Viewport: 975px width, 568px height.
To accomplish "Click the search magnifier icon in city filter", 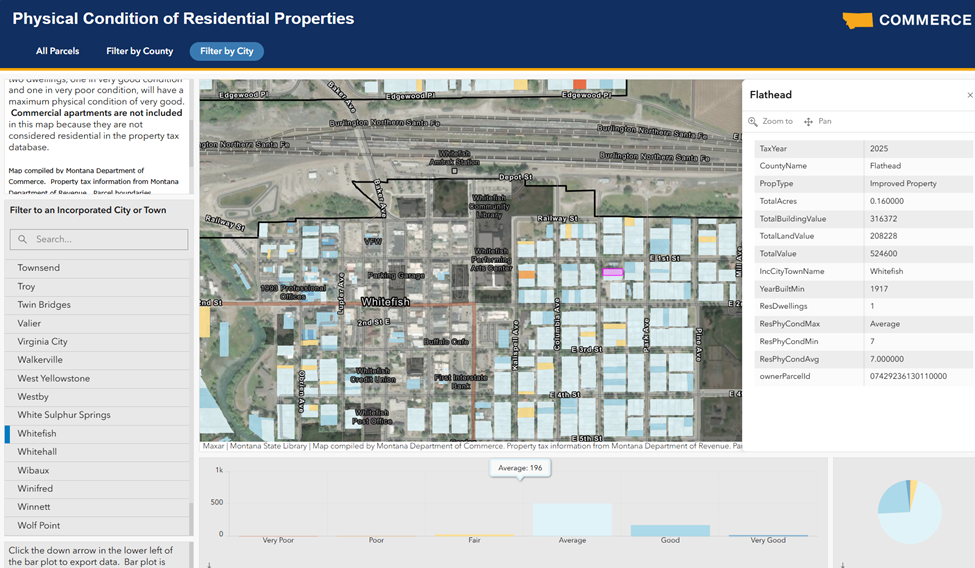I will 23,240.
